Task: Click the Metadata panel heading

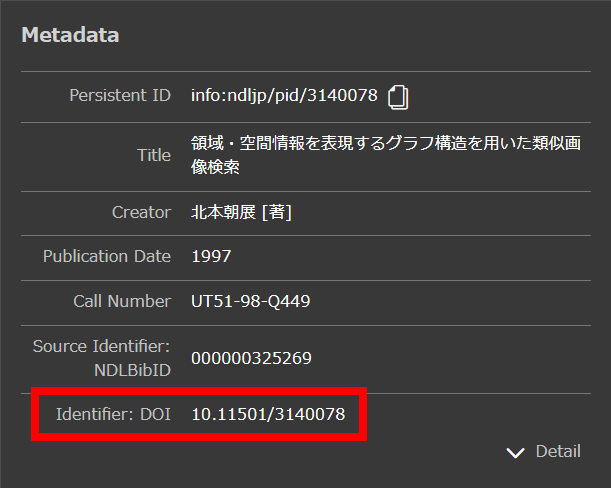Action: point(70,35)
